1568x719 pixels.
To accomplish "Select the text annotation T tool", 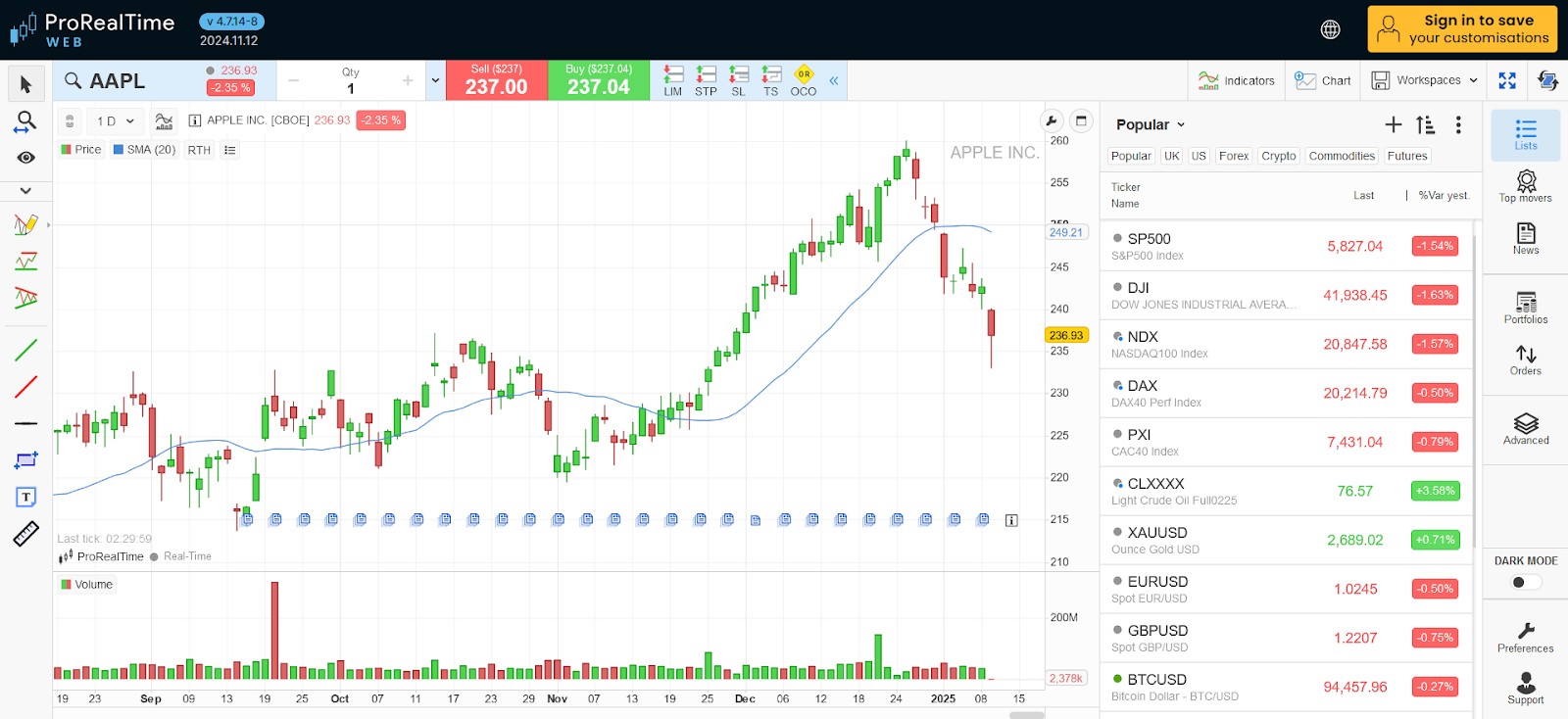I will pyautogui.click(x=25, y=497).
